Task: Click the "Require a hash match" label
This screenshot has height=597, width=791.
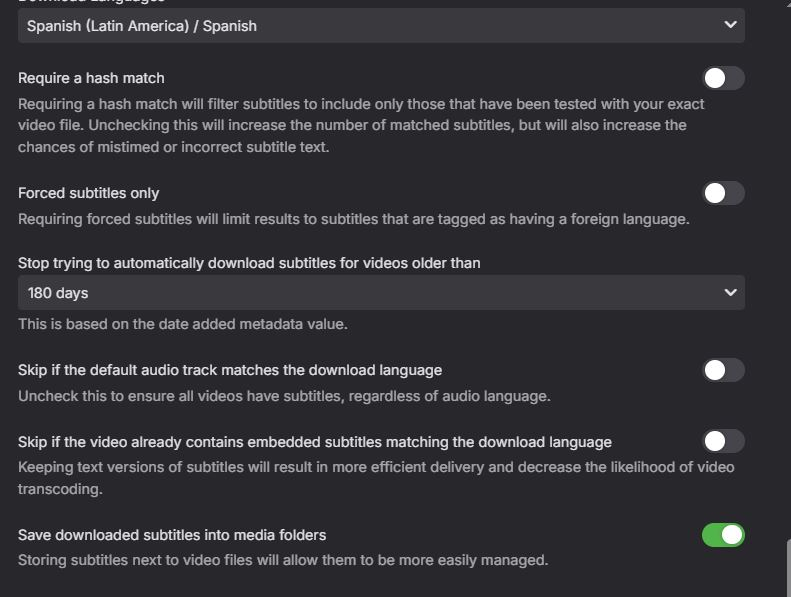Action: click(91, 78)
